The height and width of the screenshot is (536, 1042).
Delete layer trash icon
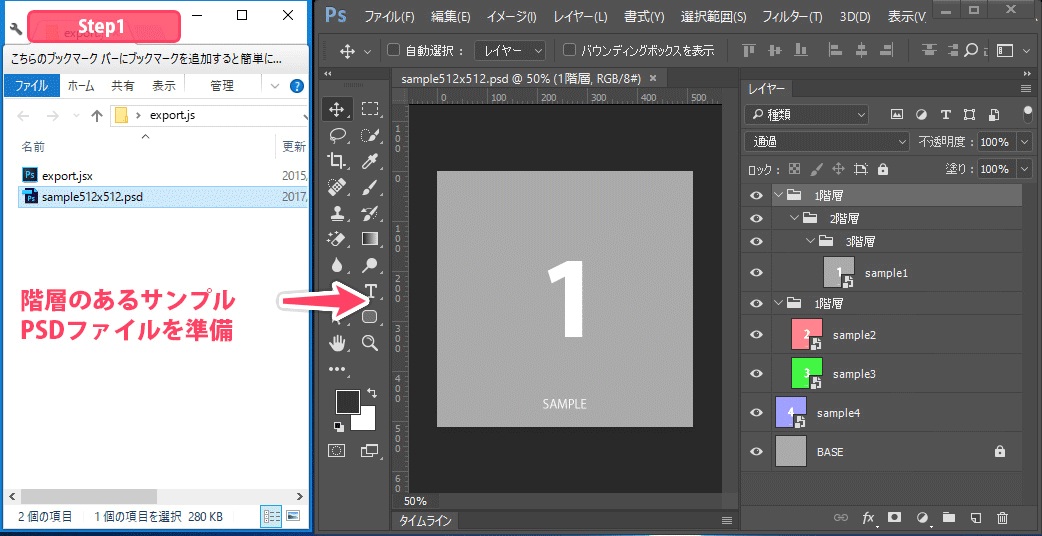tap(1003, 517)
